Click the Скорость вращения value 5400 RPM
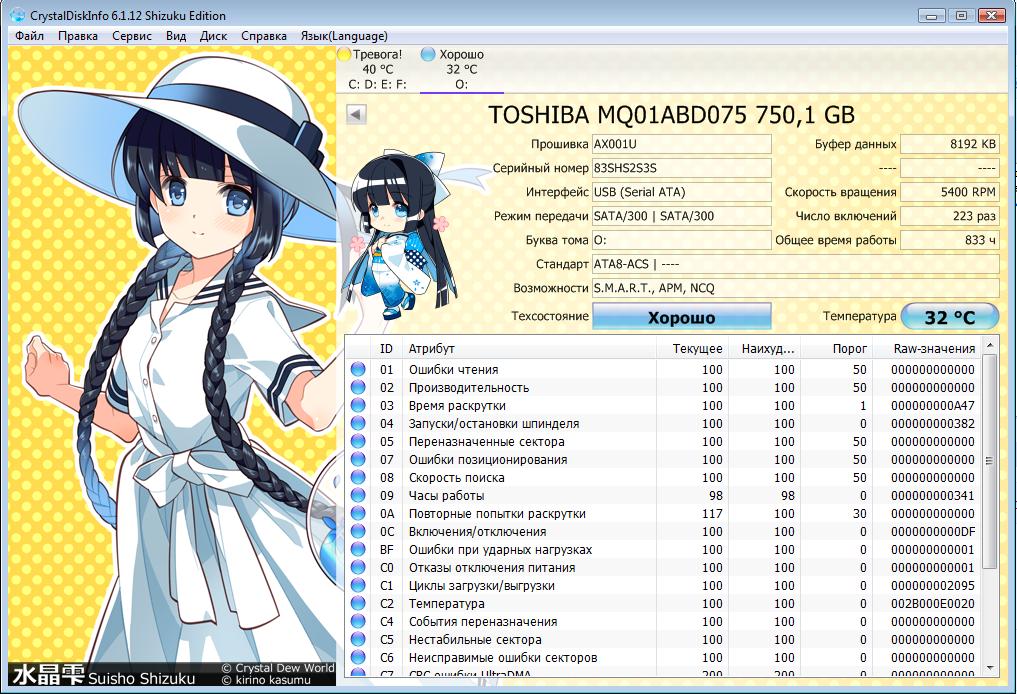 tap(950, 192)
